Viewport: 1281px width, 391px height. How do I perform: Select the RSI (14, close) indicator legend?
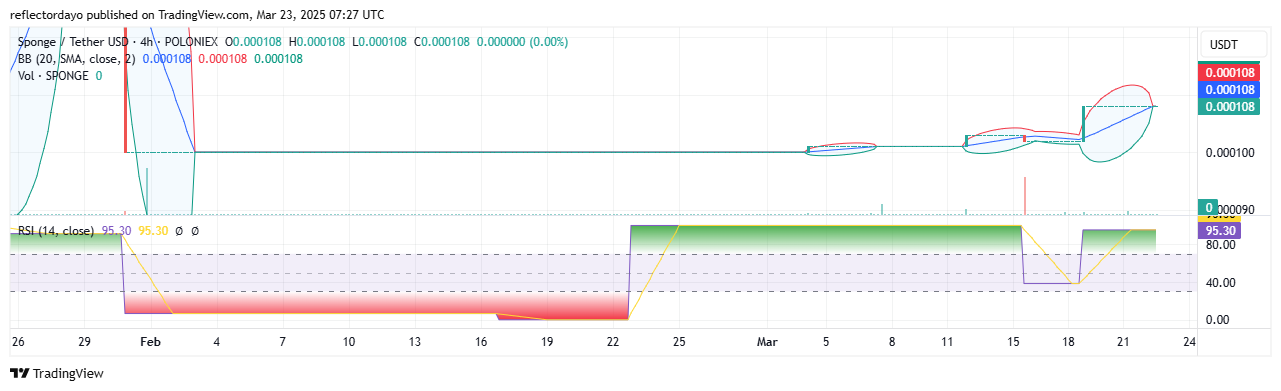click(57, 231)
